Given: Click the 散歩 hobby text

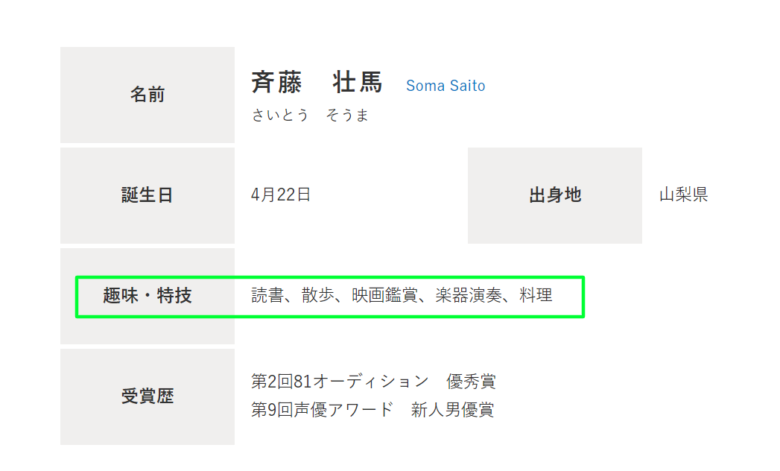Looking at the screenshot, I should (317, 295).
